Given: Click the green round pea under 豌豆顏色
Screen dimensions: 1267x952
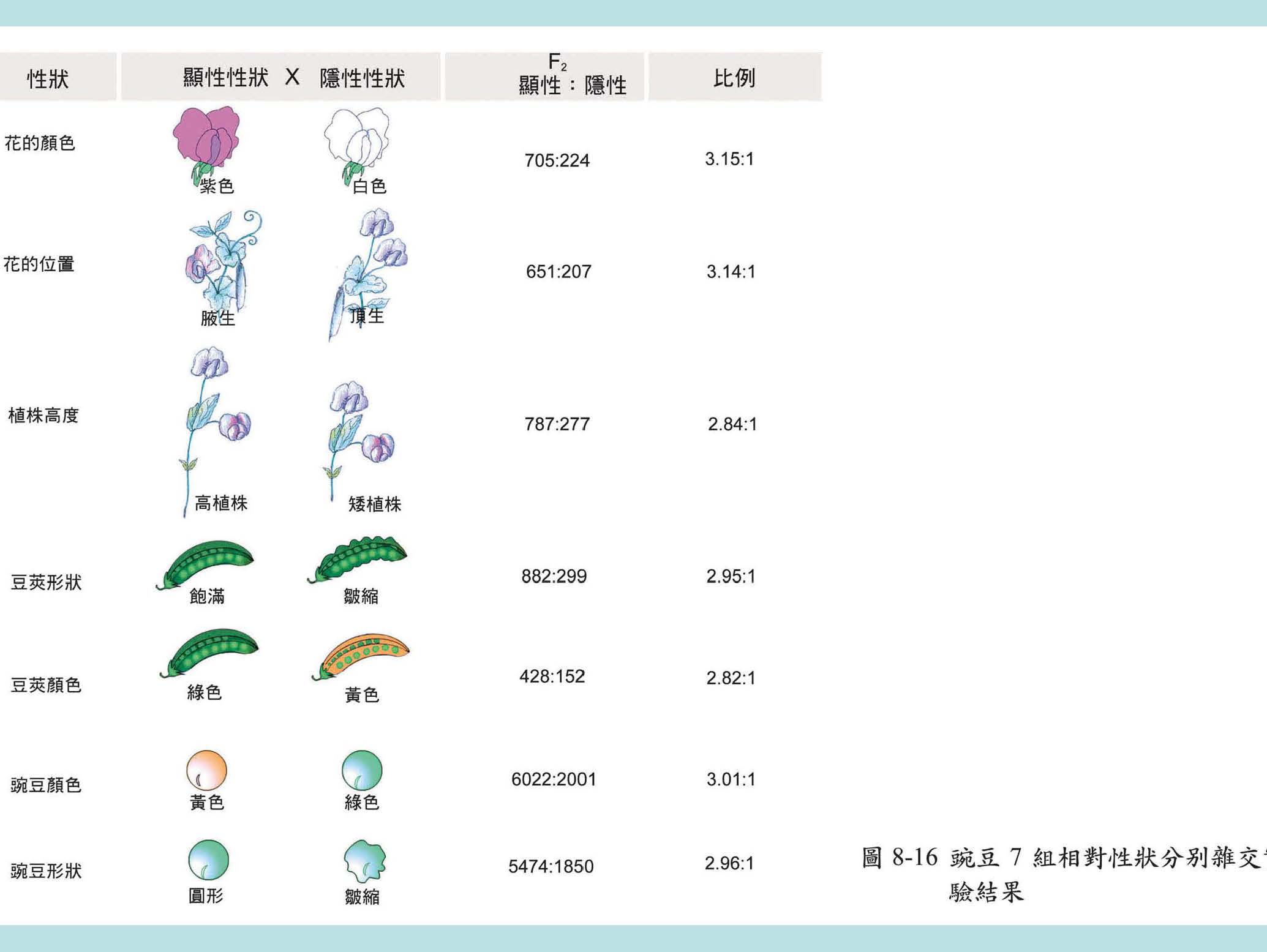Looking at the screenshot, I should [x=362, y=770].
